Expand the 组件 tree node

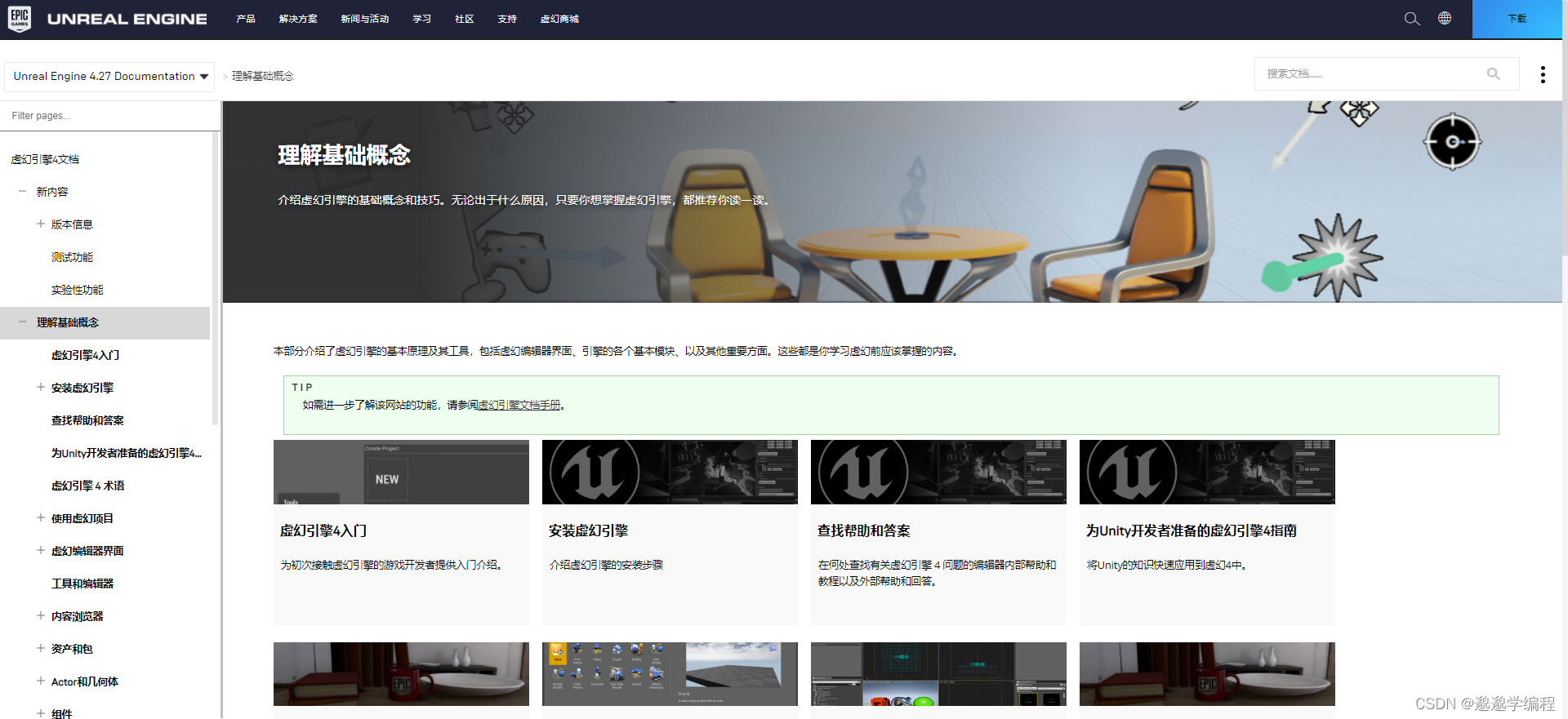pos(40,713)
